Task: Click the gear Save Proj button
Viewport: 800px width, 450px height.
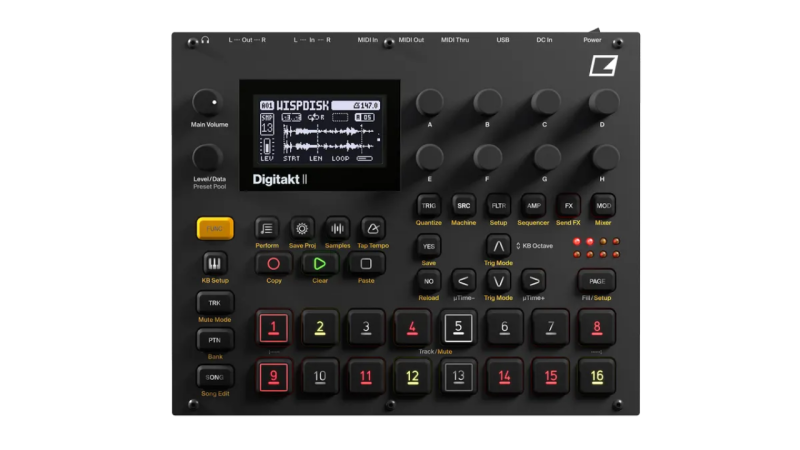Action: coord(302,228)
